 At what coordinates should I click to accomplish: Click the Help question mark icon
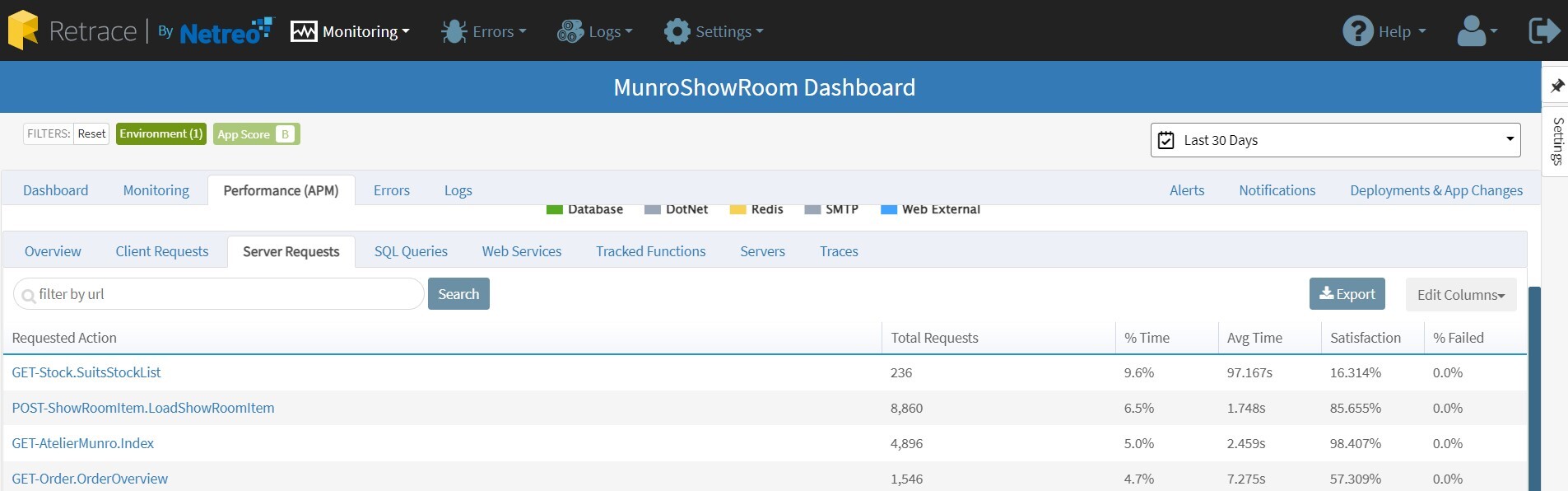(1358, 31)
